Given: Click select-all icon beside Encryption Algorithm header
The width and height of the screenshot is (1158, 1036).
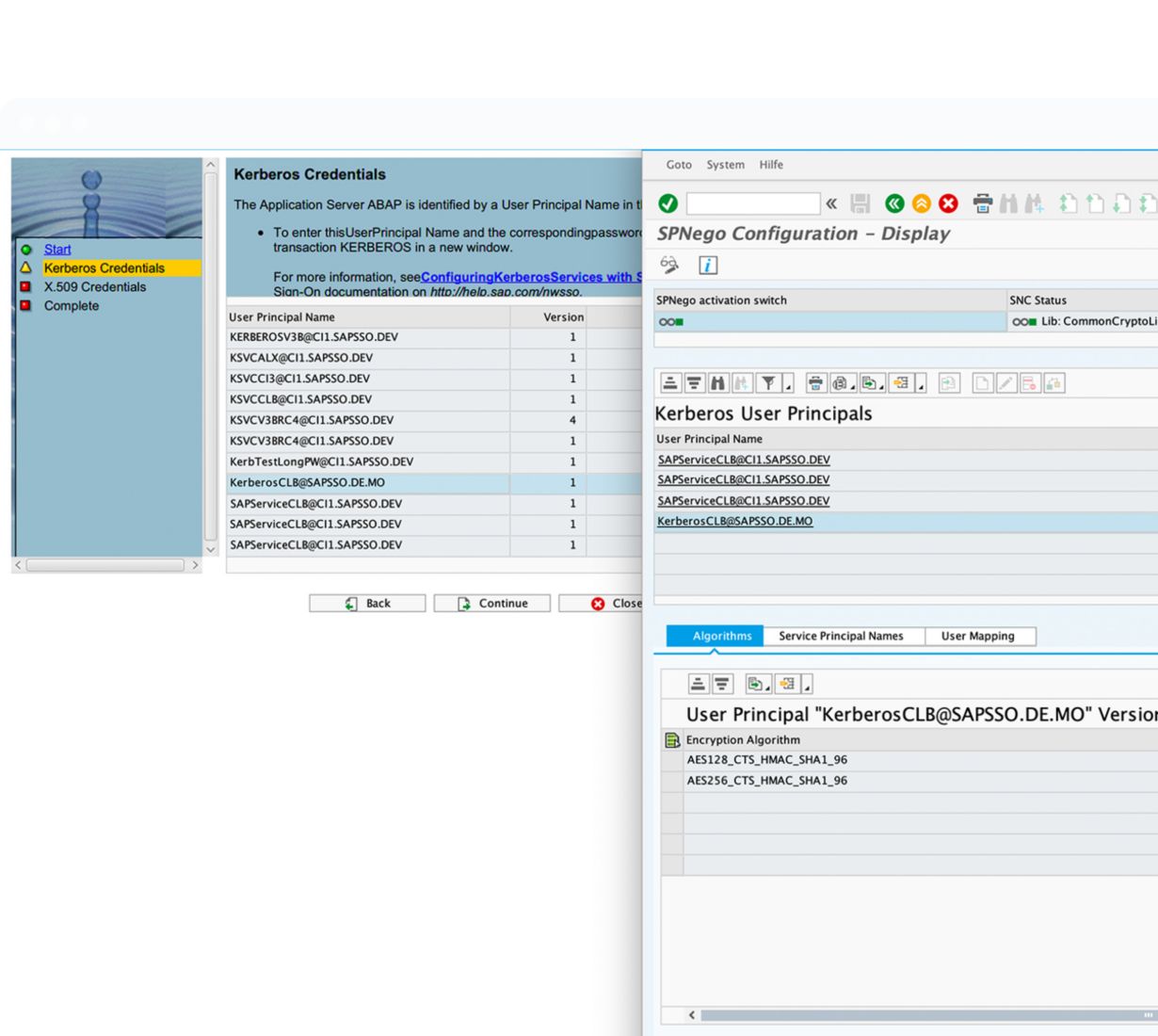Looking at the screenshot, I should tap(672, 740).
